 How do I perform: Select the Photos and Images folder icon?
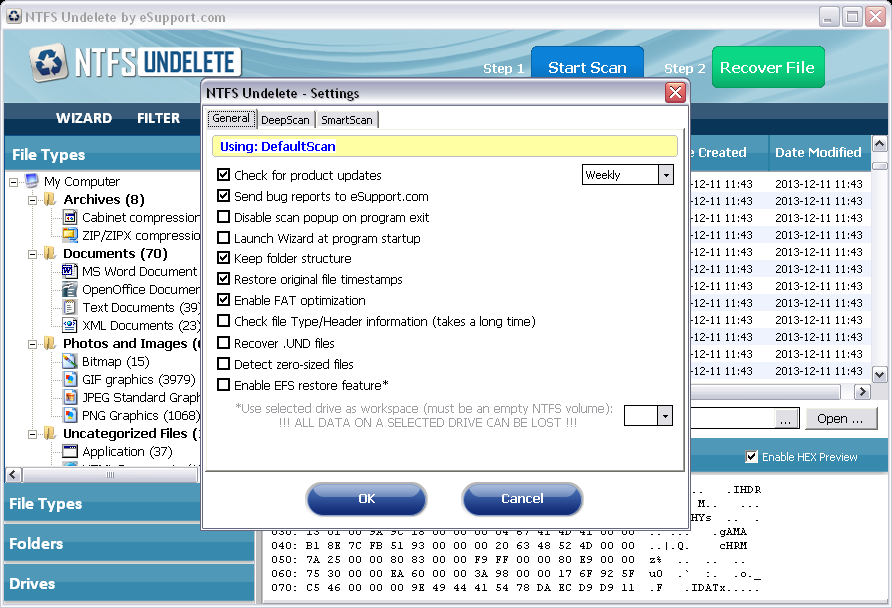point(50,343)
